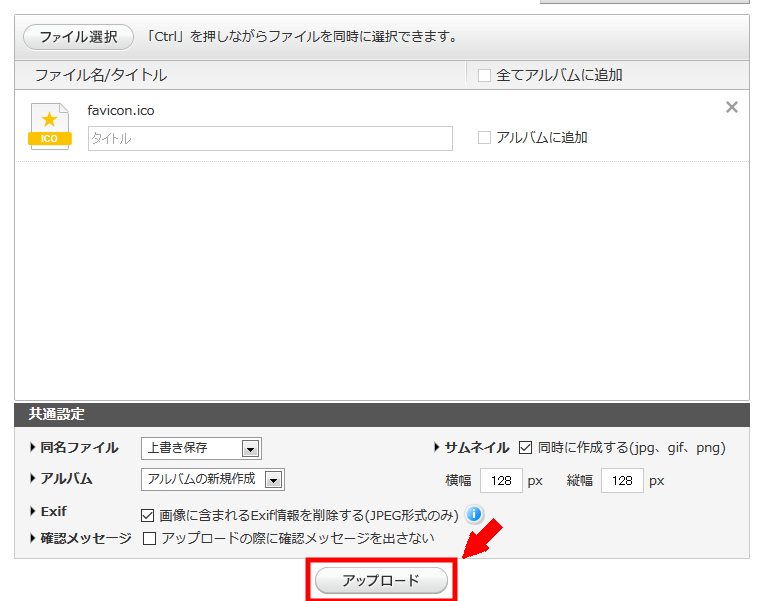Screen dimensions: 769x601
Task: Click the favicon.ico file name
Action: click(x=121, y=110)
